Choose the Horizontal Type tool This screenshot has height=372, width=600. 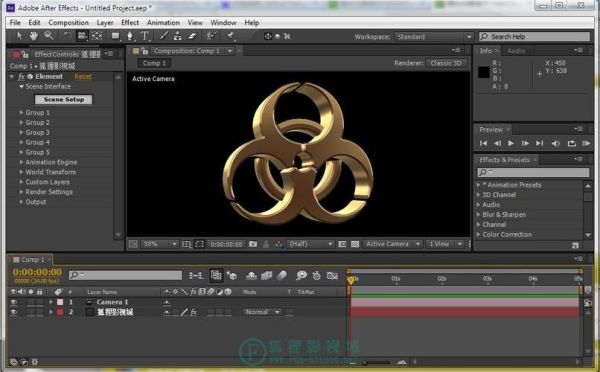click(x=145, y=36)
